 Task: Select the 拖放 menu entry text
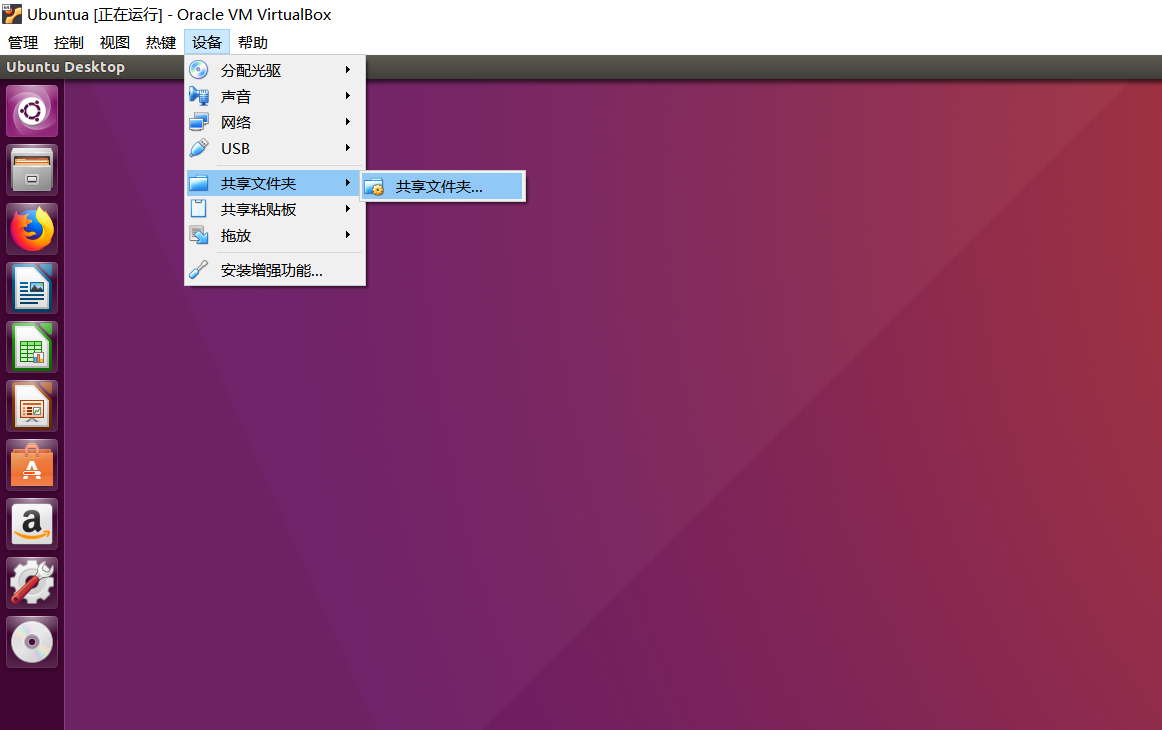click(236, 236)
